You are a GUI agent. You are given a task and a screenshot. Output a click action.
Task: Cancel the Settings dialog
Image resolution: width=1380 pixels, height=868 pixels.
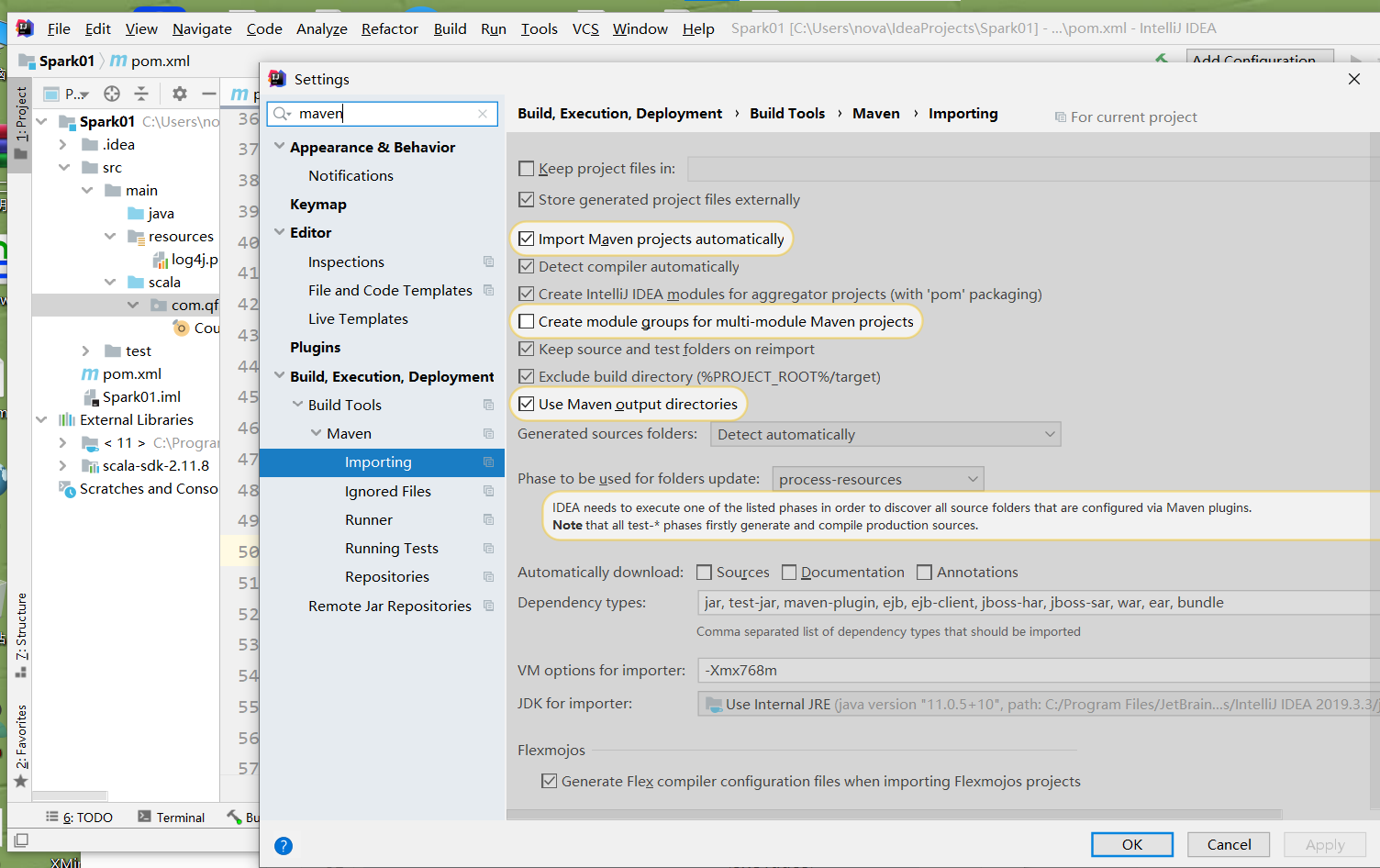[x=1229, y=845]
